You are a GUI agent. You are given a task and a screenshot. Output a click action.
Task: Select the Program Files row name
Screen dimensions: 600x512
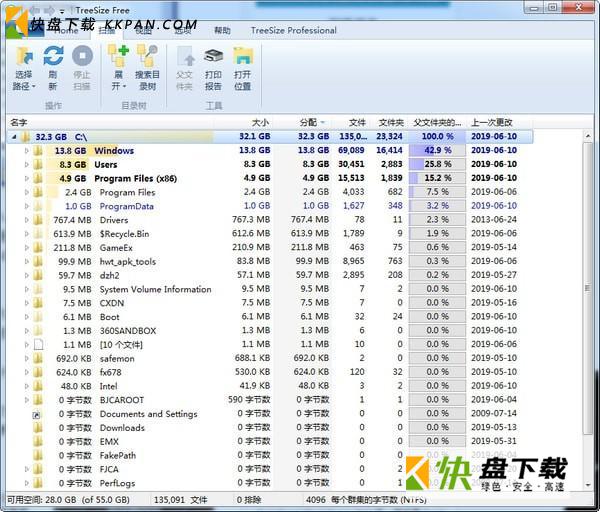(x=127, y=192)
